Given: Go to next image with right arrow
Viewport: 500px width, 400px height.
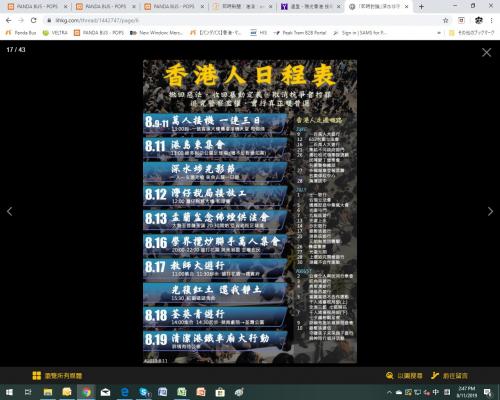Looking at the screenshot, I should [490, 211].
